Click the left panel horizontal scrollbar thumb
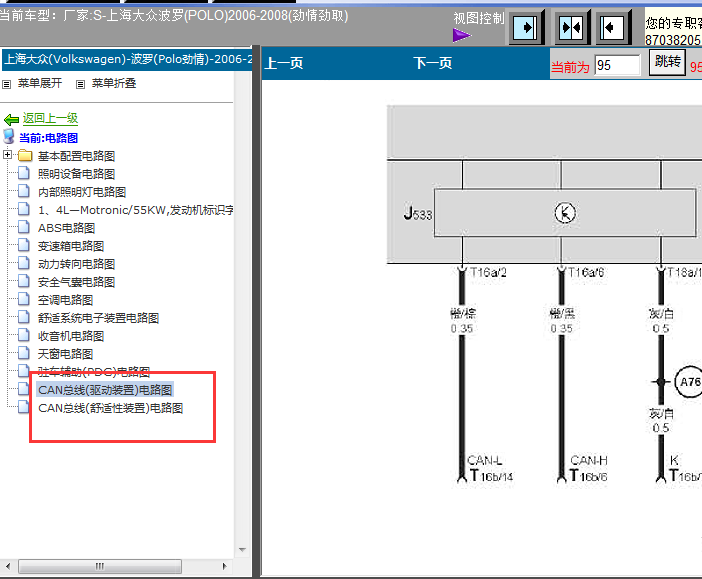 pos(100,566)
